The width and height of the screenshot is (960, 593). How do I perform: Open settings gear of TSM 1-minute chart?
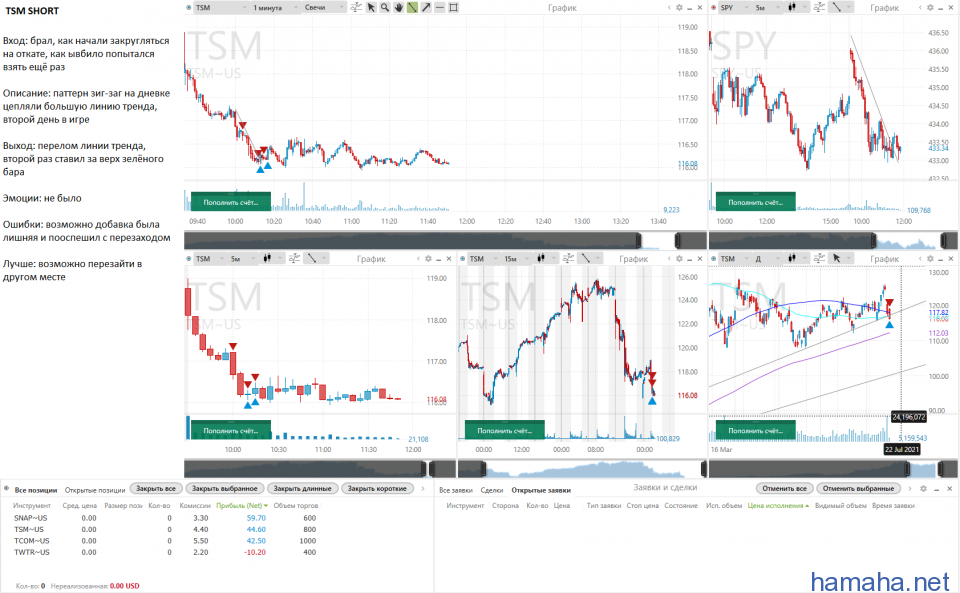click(x=679, y=8)
